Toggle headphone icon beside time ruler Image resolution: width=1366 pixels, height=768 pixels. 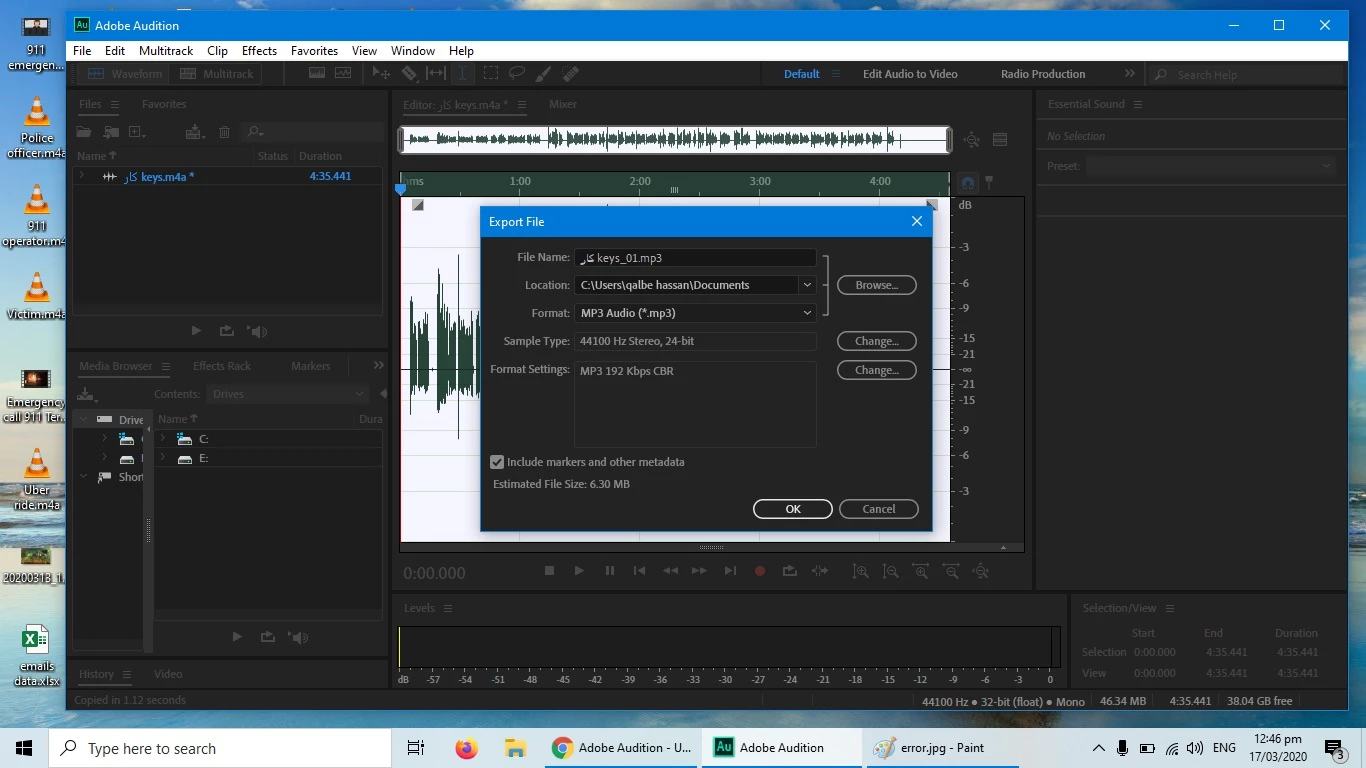[x=968, y=183]
